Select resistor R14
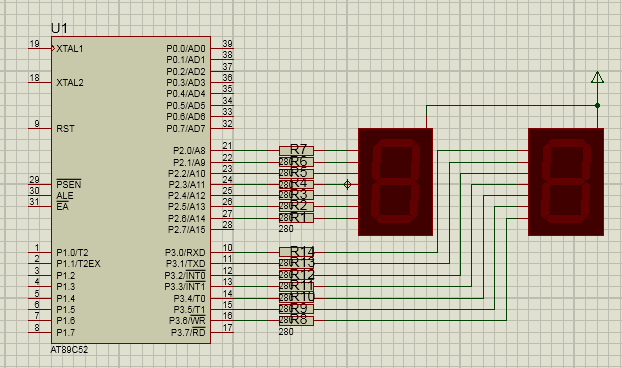The image size is (622, 368). (x=296, y=252)
